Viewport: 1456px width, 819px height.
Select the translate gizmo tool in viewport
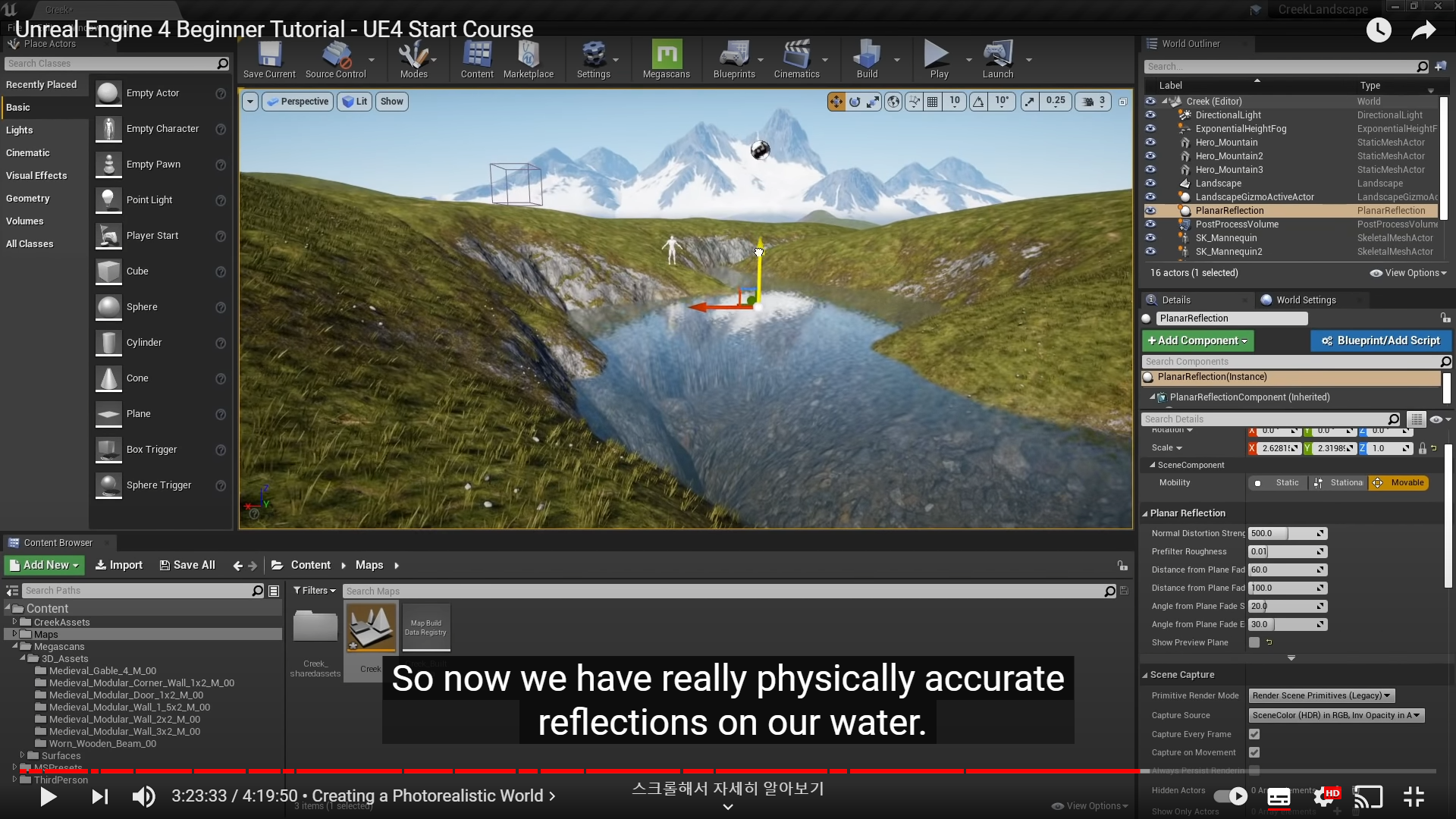tap(836, 101)
